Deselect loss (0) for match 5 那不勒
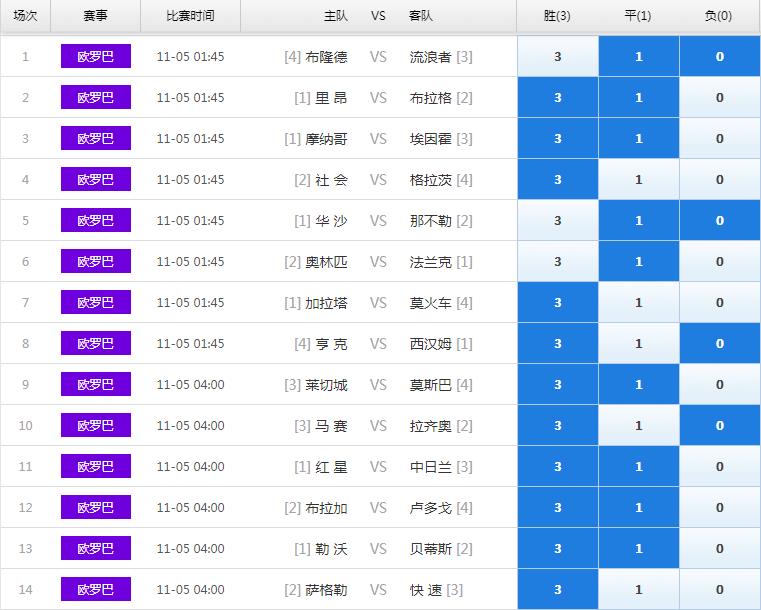Screen dimensions: 761x610 [720, 220]
